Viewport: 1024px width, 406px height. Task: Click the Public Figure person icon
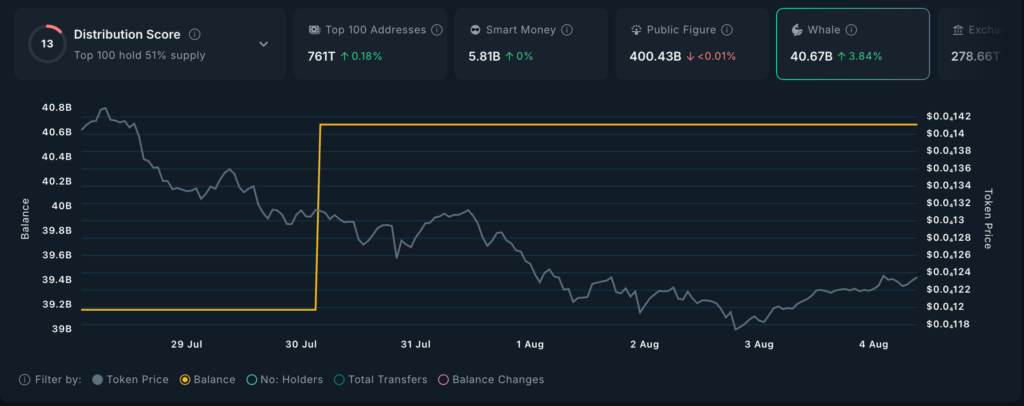click(635, 30)
